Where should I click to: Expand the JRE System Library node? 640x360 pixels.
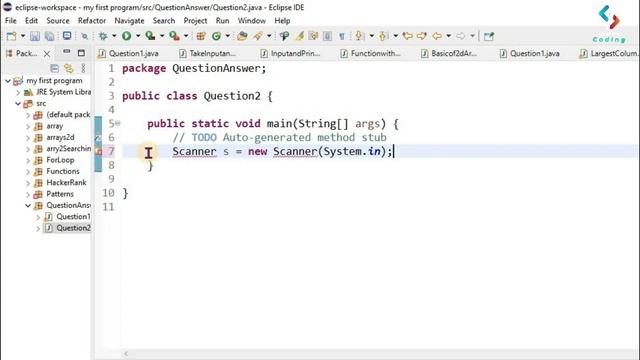point(18,92)
